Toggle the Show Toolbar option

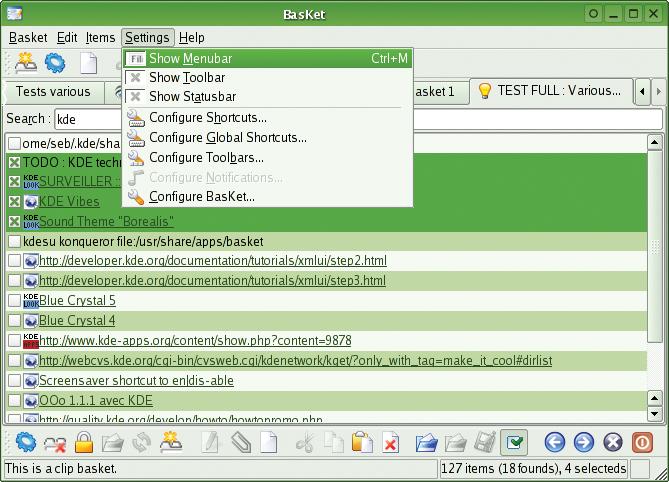(x=267, y=78)
